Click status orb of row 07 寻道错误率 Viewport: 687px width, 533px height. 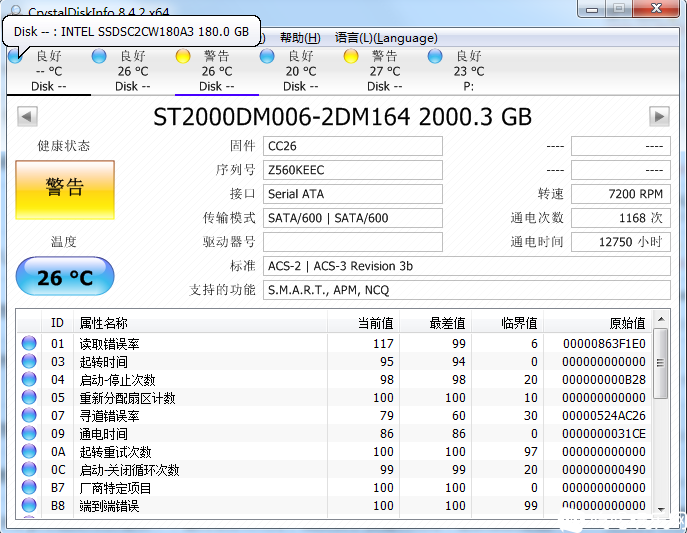tap(29, 415)
